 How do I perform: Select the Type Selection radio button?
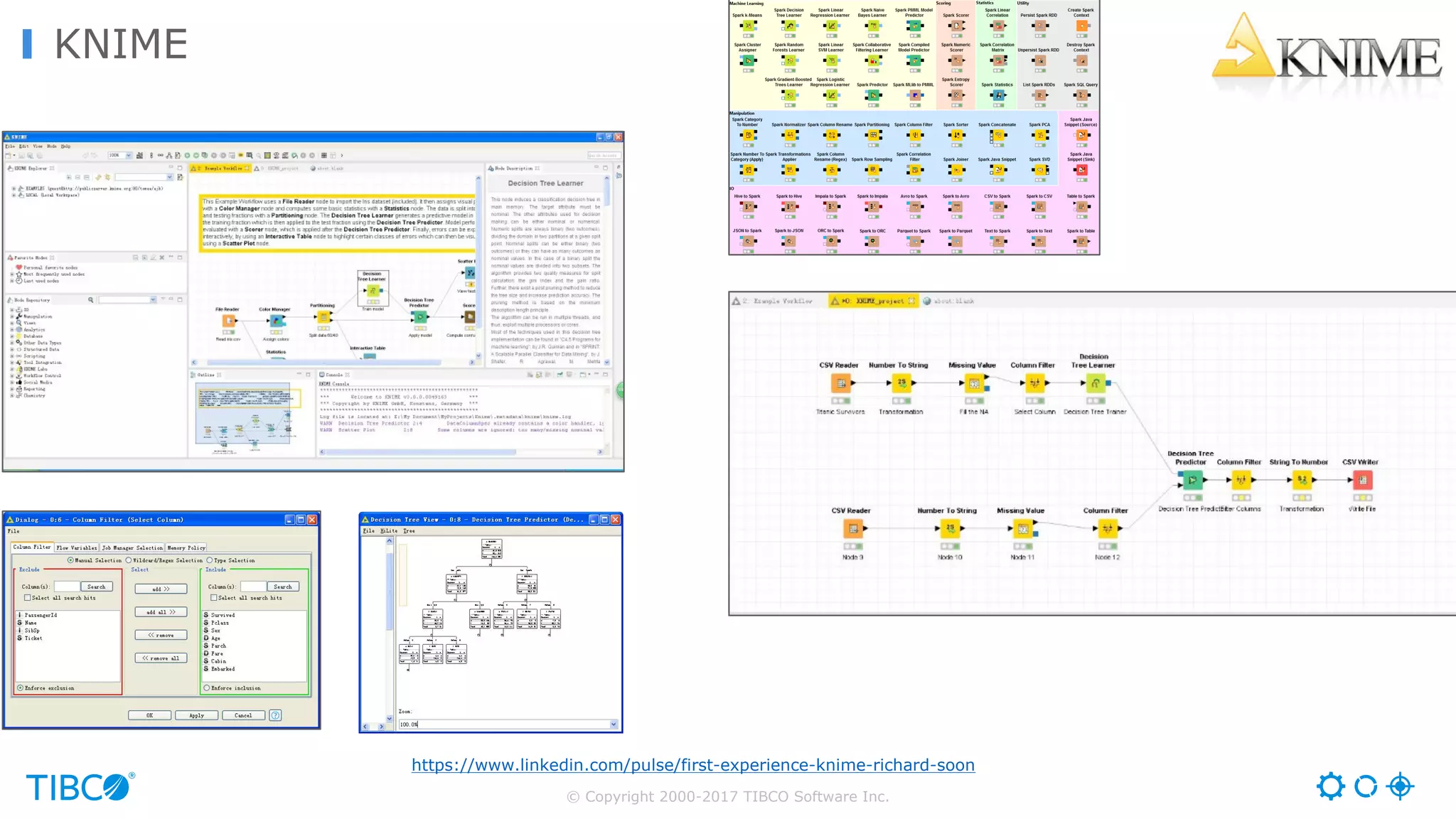210,560
